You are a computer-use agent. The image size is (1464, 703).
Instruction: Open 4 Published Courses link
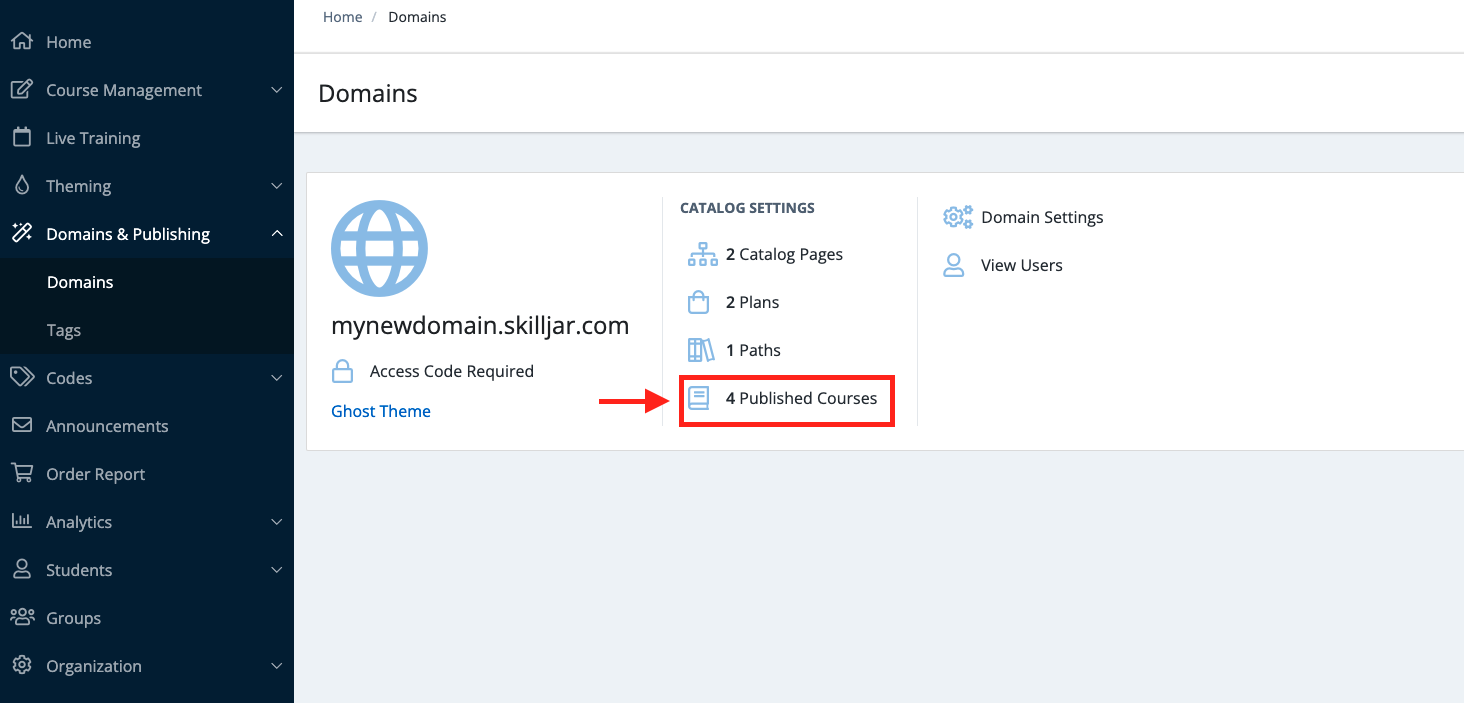pos(800,398)
